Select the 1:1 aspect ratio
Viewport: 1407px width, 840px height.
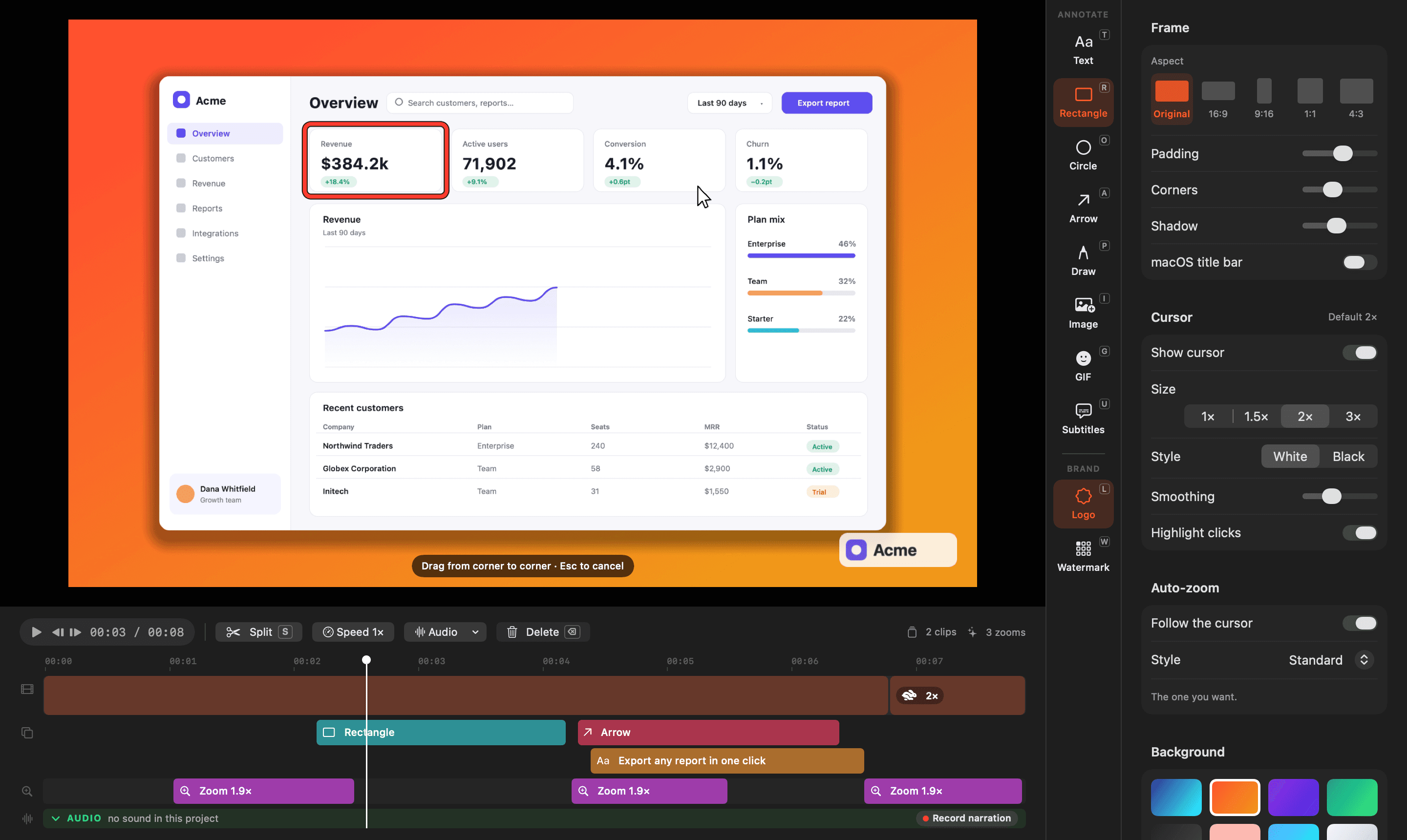click(x=1310, y=99)
